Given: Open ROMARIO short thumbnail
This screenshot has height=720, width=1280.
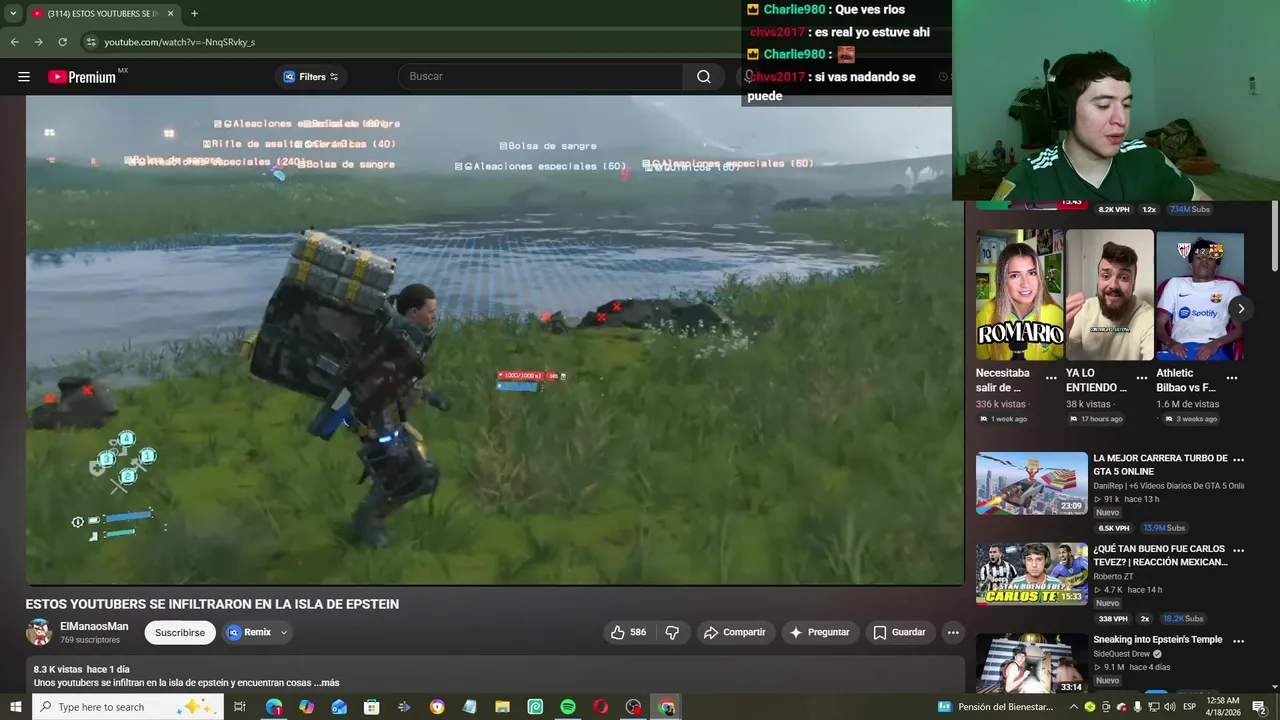Looking at the screenshot, I should (x=1020, y=295).
